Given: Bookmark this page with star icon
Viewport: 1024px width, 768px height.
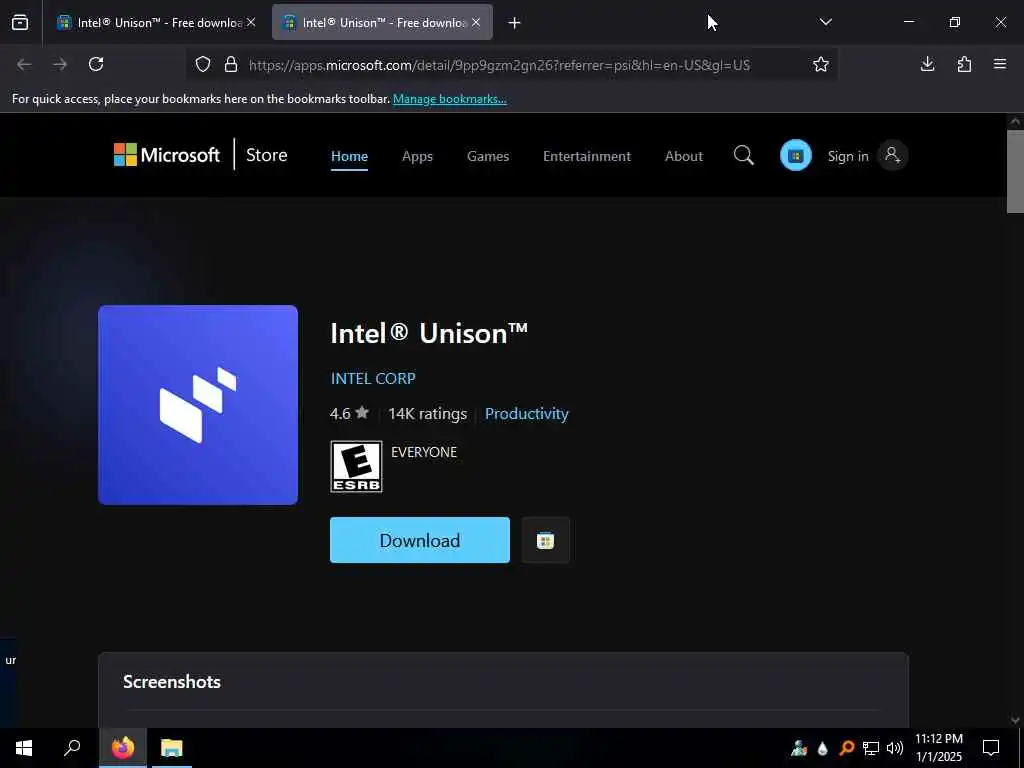Looking at the screenshot, I should [821, 64].
